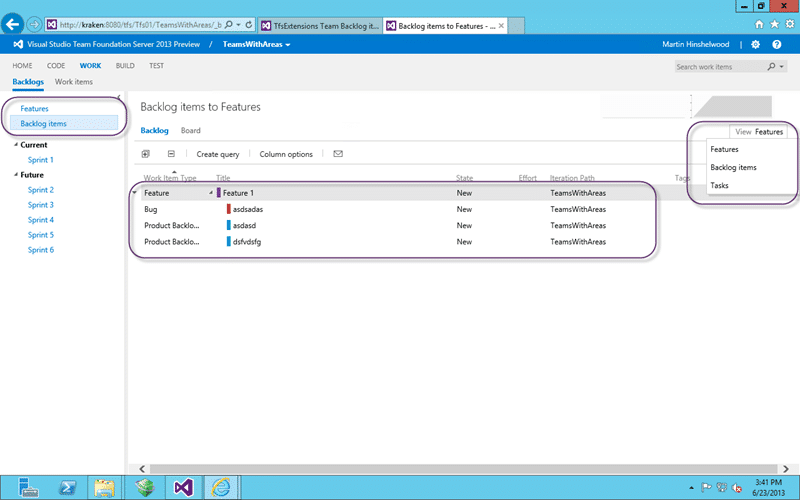Open Sprint 4 link
800x500 pixels.
point(41,220)
